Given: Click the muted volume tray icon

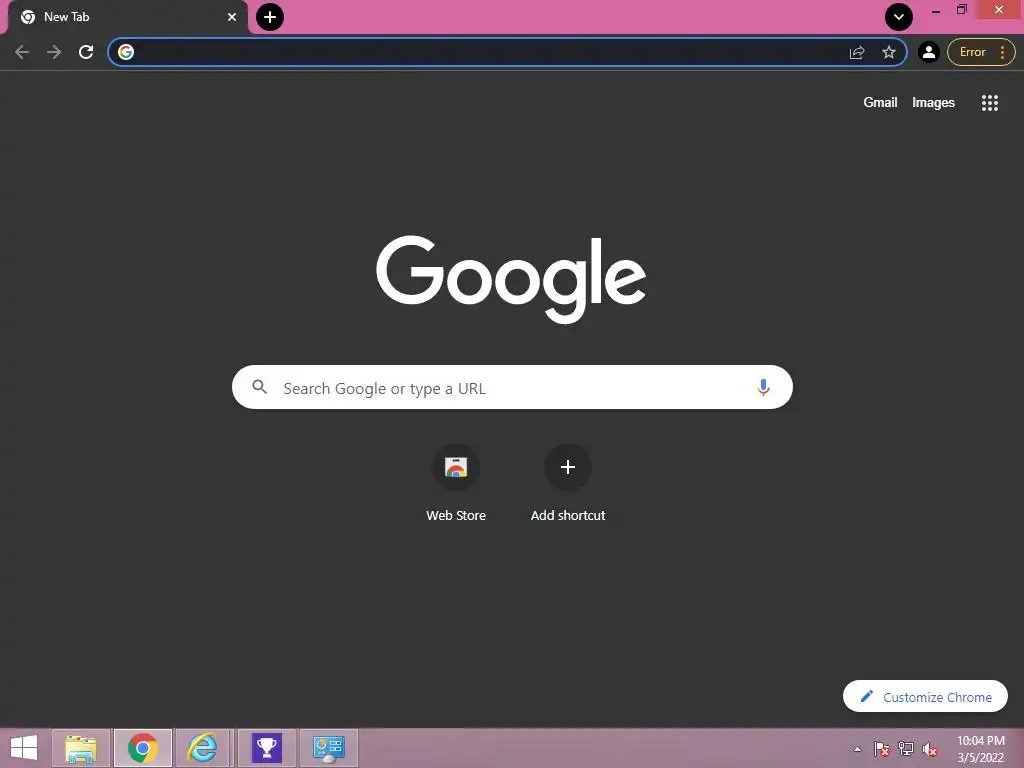Looking at the screenshot, I should coord(929,749).
